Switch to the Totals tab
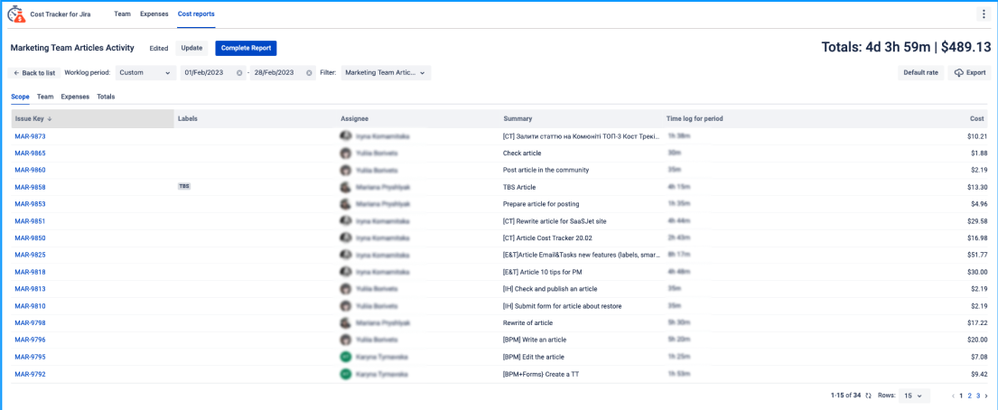 pyautogui.click(x=106, y=97)
